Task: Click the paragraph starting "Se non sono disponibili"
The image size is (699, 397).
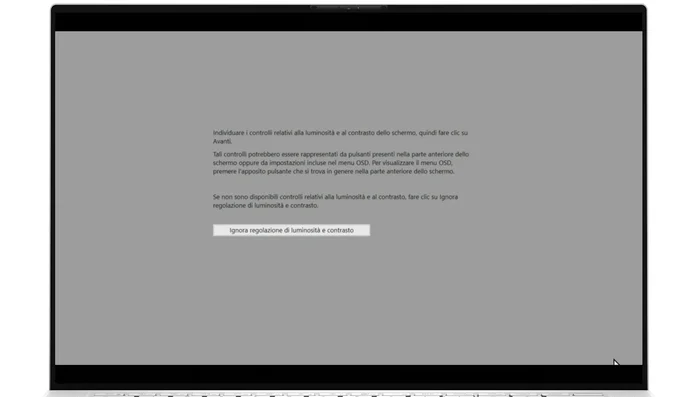Action: coord(335,201)
